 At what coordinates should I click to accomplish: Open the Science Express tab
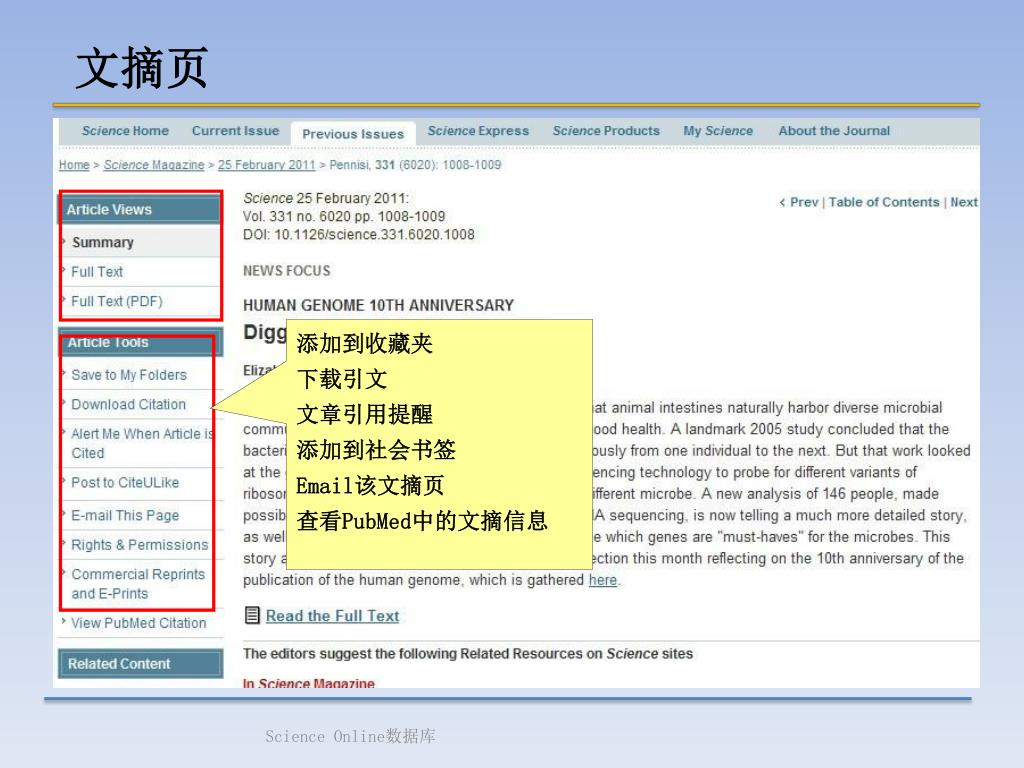pos(478,131)
